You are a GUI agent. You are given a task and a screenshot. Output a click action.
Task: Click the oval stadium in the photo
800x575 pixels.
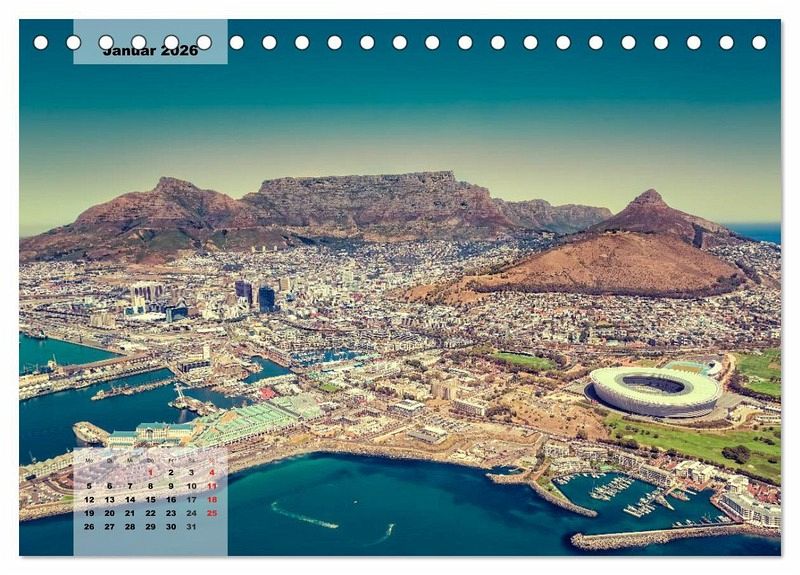pos(655,390)
